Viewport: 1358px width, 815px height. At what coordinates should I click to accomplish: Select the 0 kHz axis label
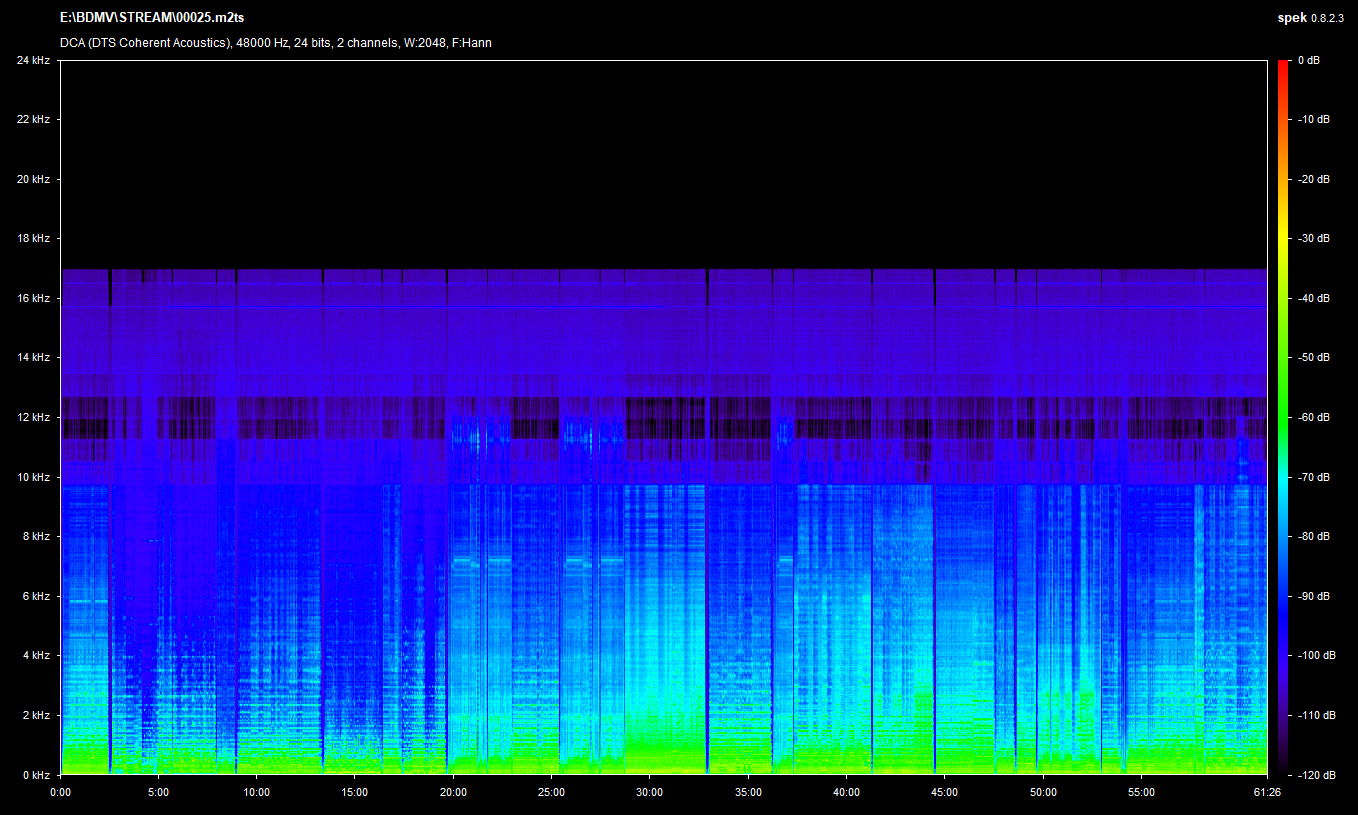coord(35,775)
